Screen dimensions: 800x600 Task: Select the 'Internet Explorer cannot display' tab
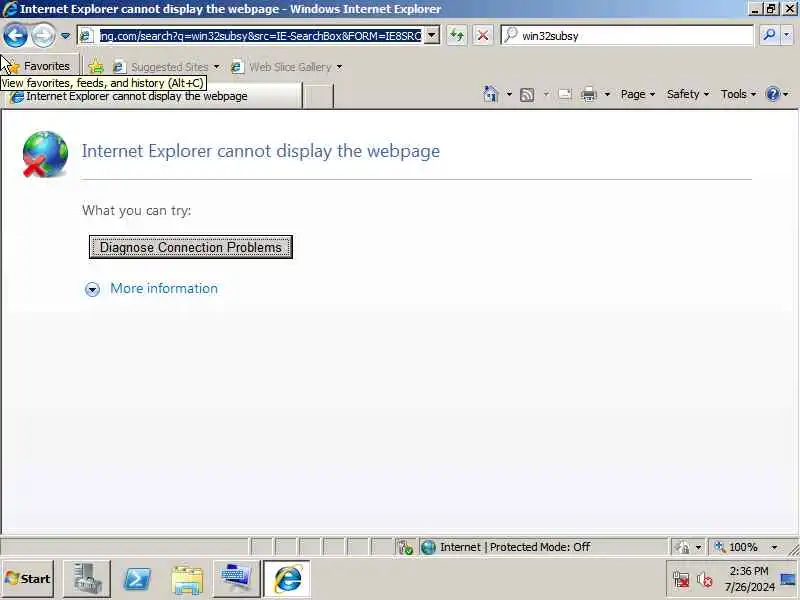tap(153, 96)
